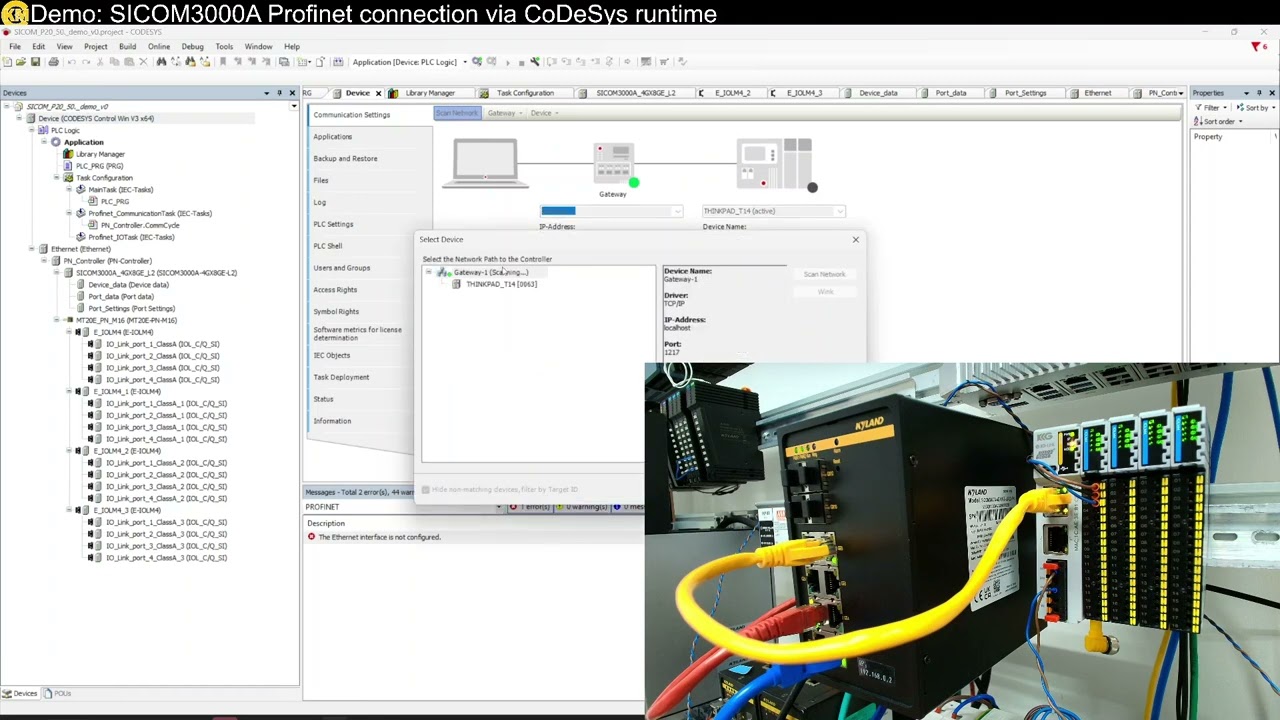Click the New Project toolbar icon

(7, 62)
